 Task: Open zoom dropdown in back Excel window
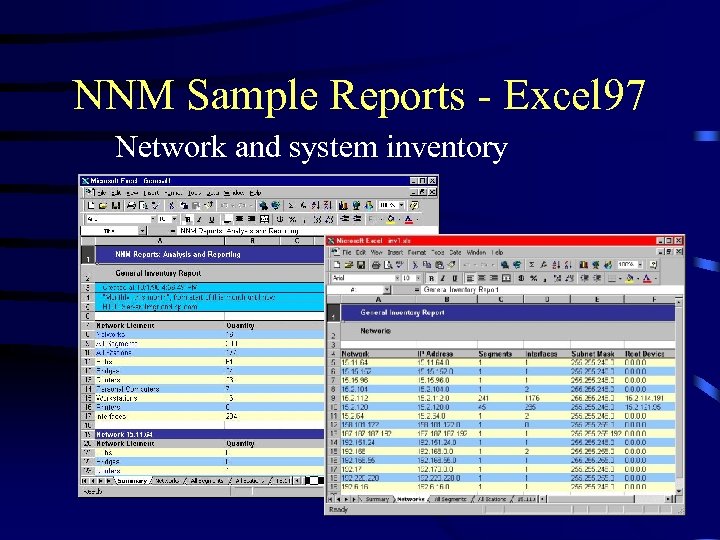401,206
